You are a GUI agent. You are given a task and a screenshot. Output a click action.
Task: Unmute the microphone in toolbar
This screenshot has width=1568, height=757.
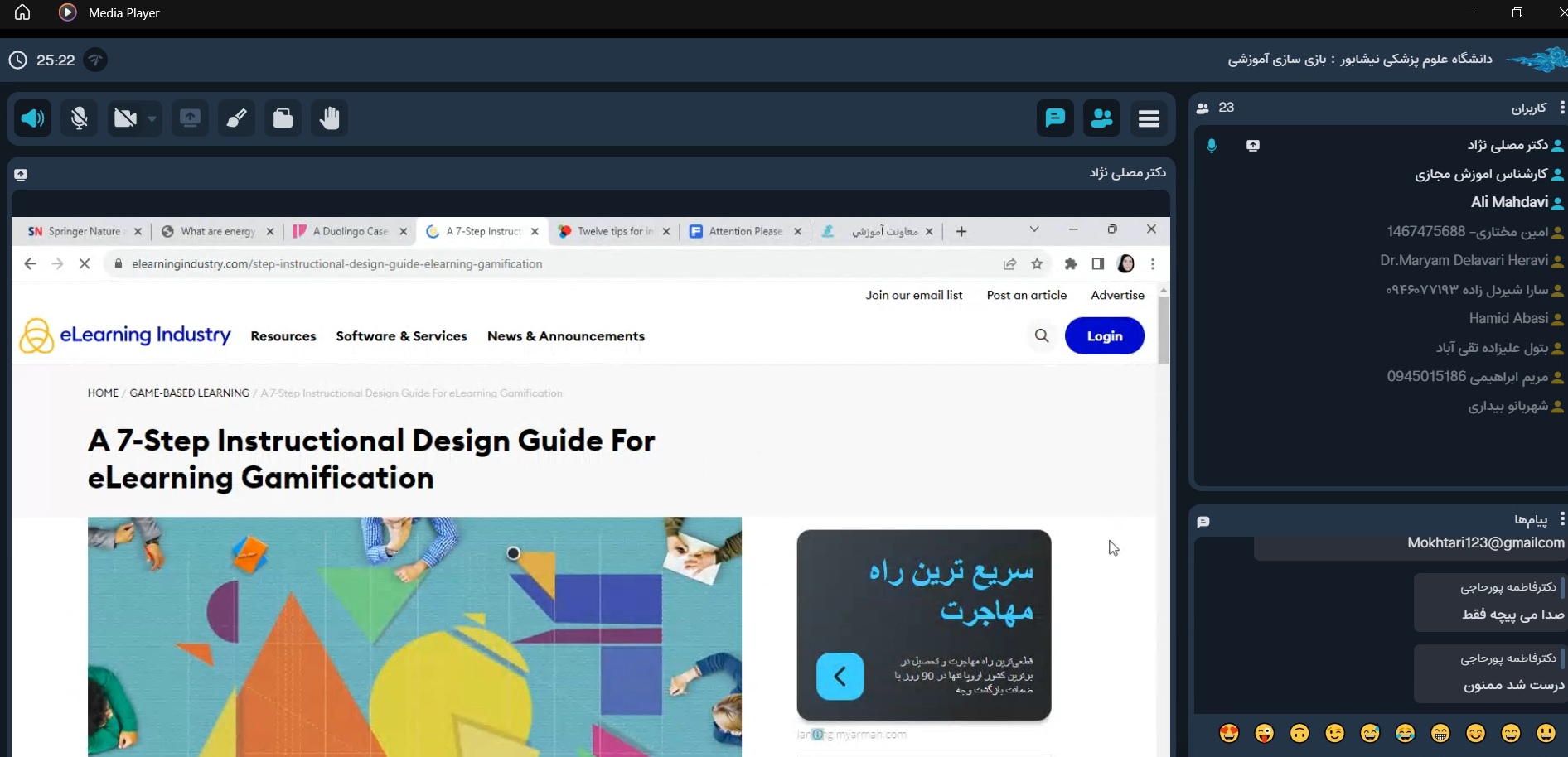point(80,118)
